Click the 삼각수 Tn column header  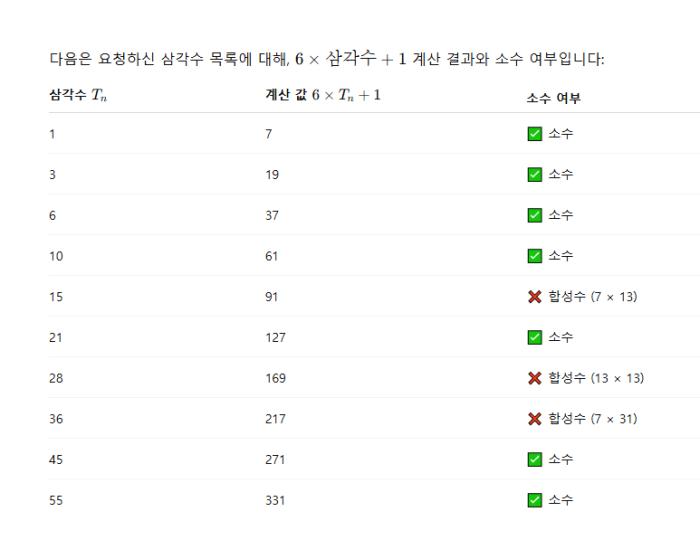(x=77, y=96)
